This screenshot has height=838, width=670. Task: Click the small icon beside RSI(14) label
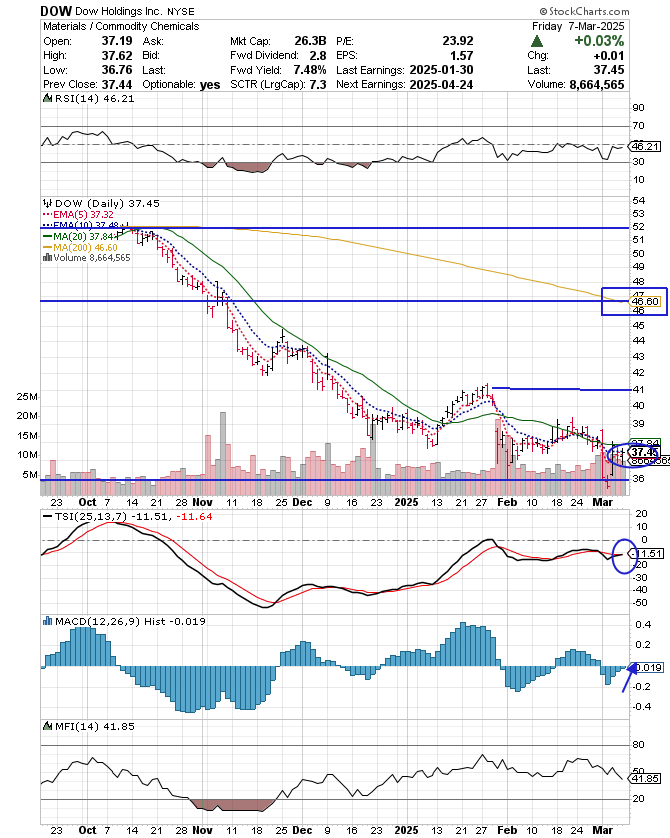[48, 98]
